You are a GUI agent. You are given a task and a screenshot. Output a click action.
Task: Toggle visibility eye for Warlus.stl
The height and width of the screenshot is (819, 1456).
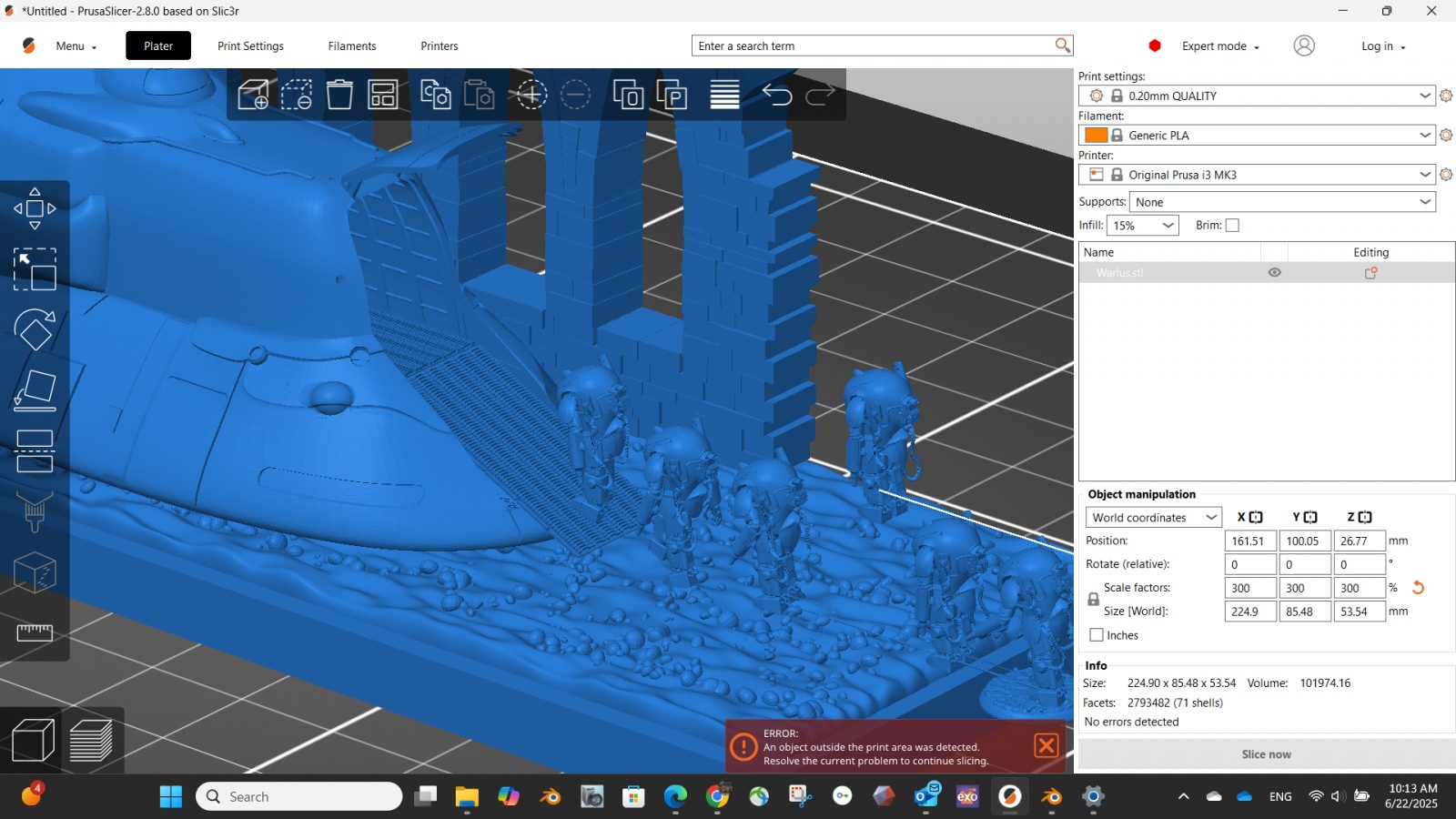click(1274, 272)
